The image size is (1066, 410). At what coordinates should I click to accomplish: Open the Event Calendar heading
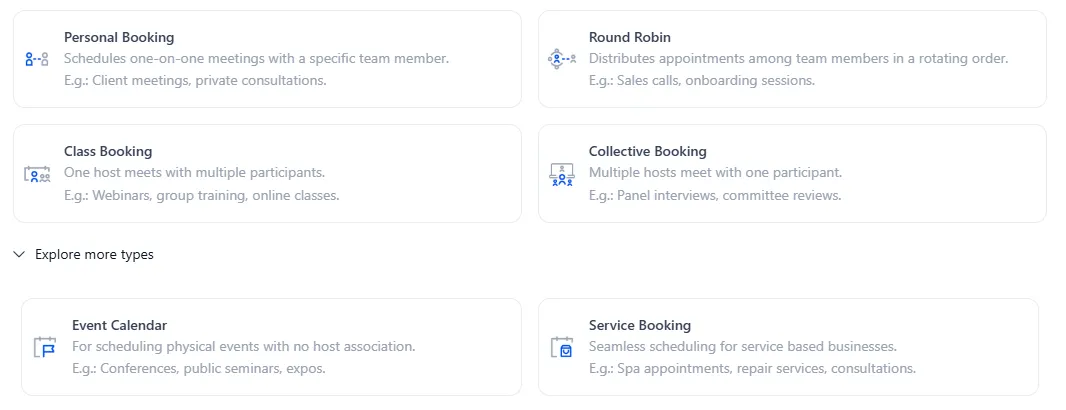[x=119, y=325]
